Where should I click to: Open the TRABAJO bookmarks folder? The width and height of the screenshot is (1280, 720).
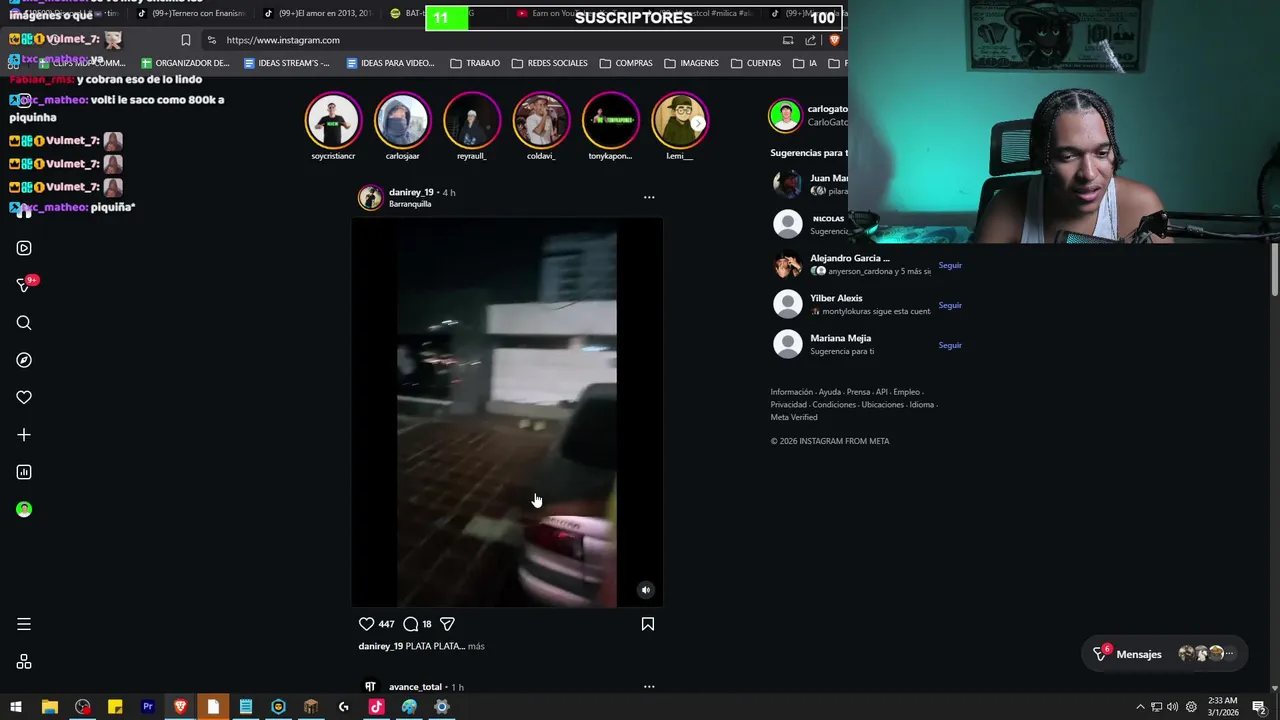click(x=475, y=63)
